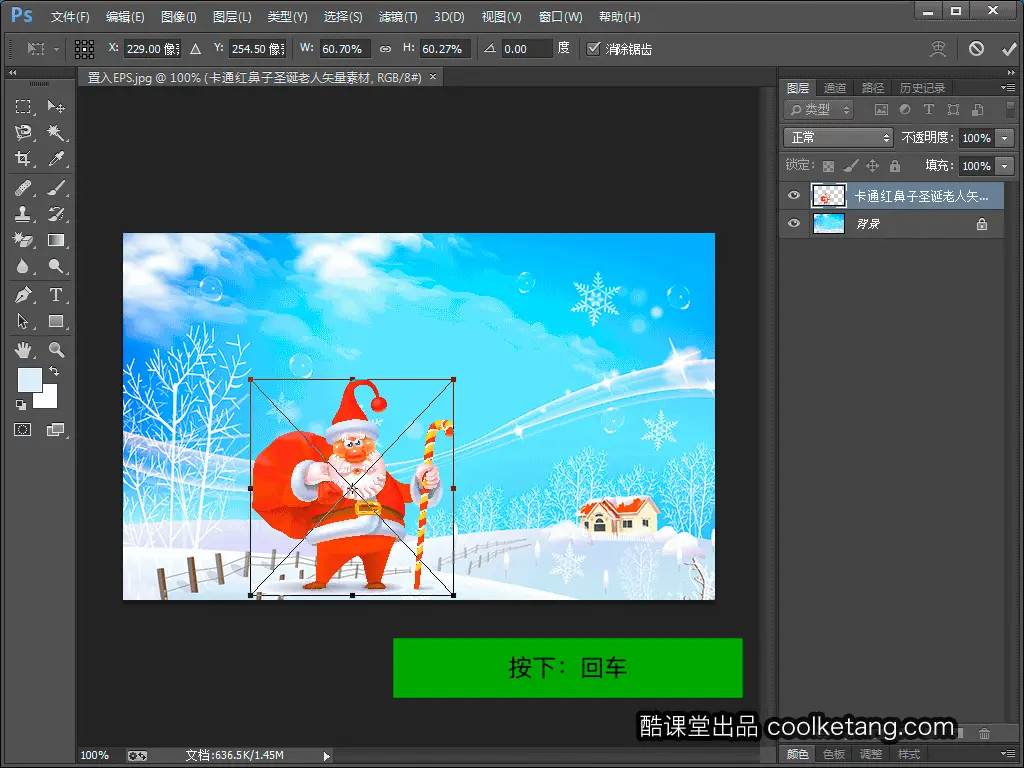
Task: Switch to warp mode
Action: (938, 49)
